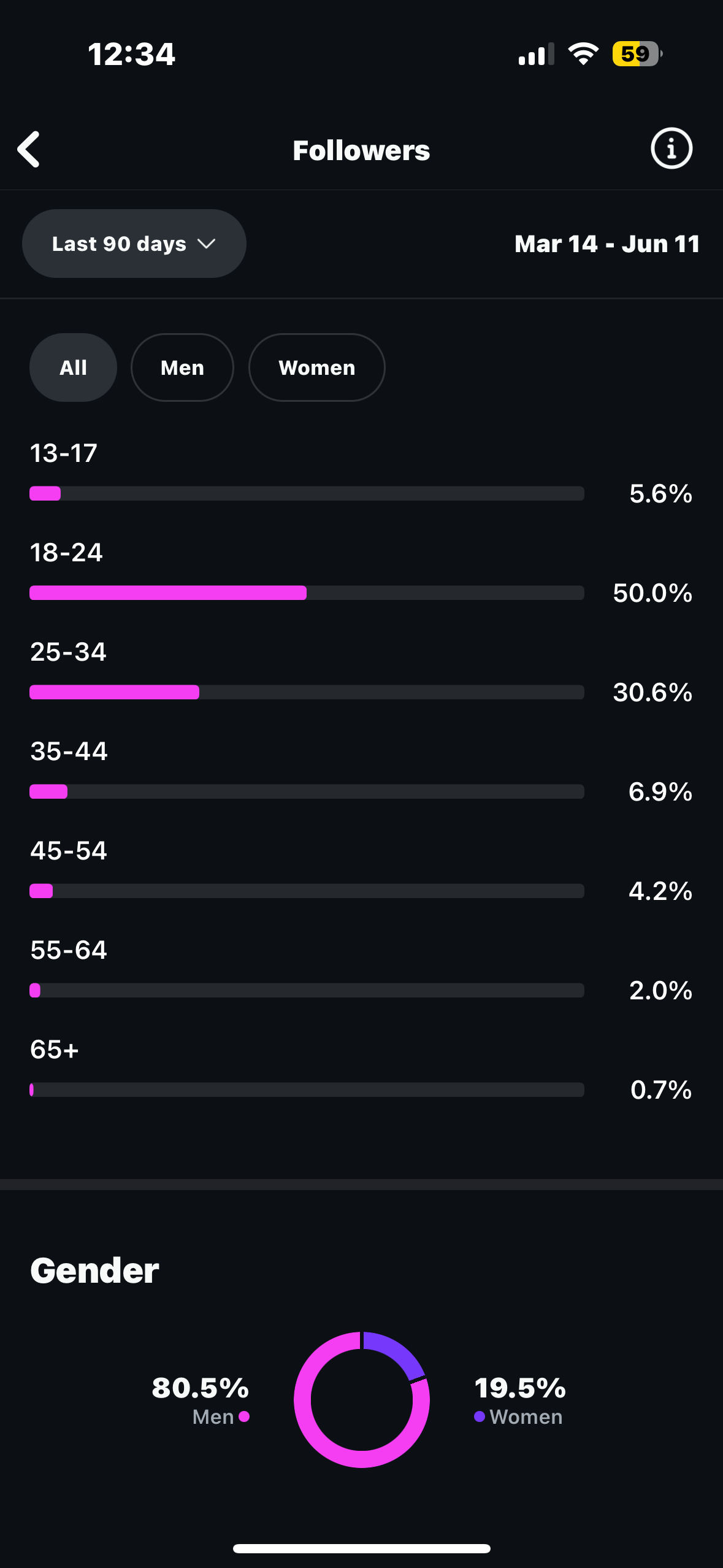723x1568 pixels.
Task: Tap the home indicator bar
Action: coord(362,1548)
